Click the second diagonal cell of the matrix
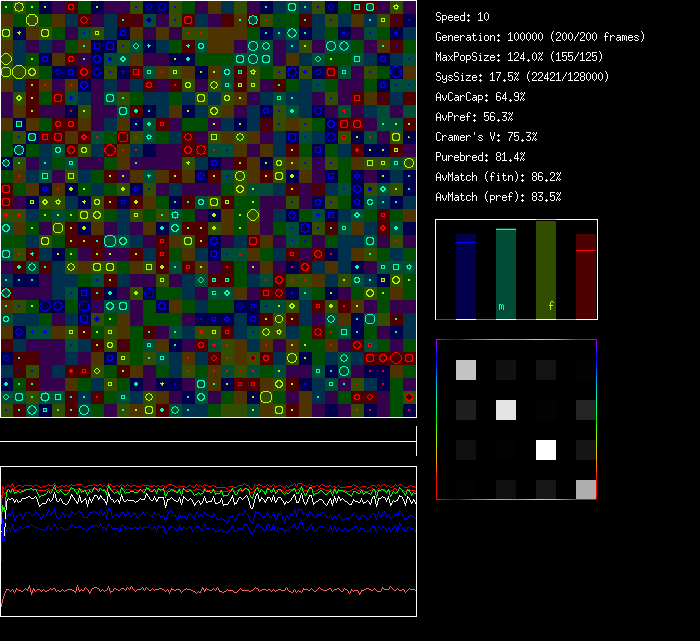 tap(506, 409)
